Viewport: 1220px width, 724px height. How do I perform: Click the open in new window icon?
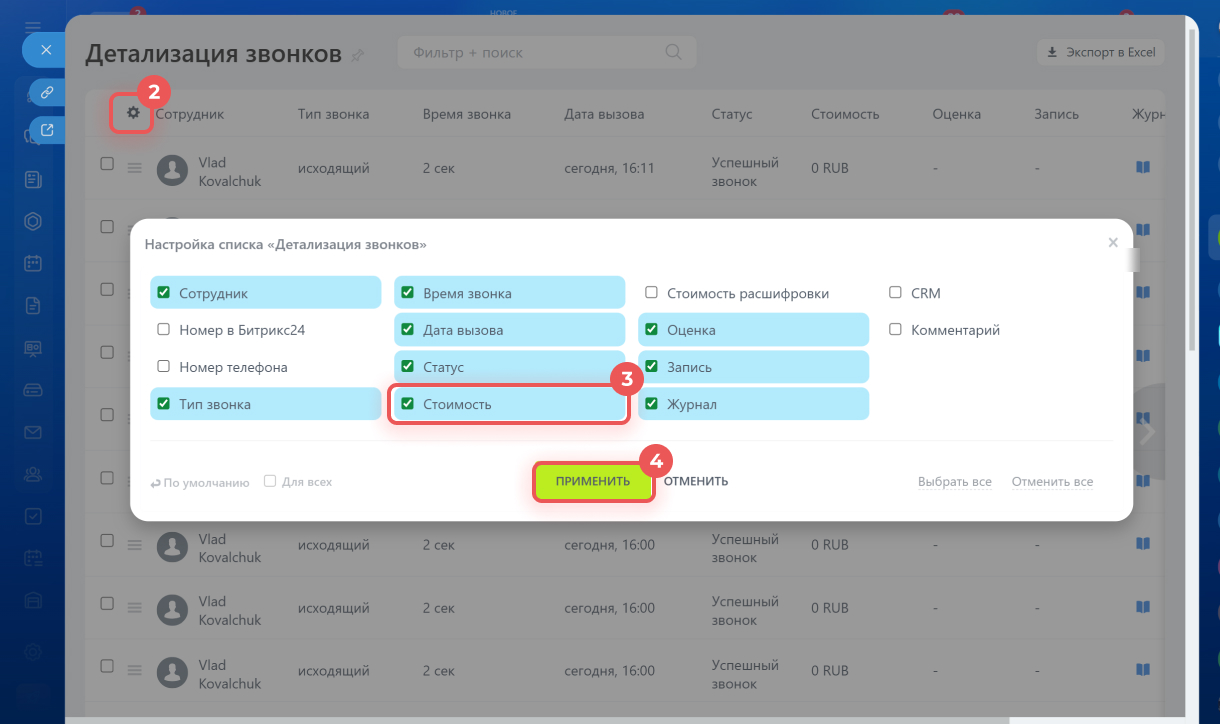click(46, 130)
